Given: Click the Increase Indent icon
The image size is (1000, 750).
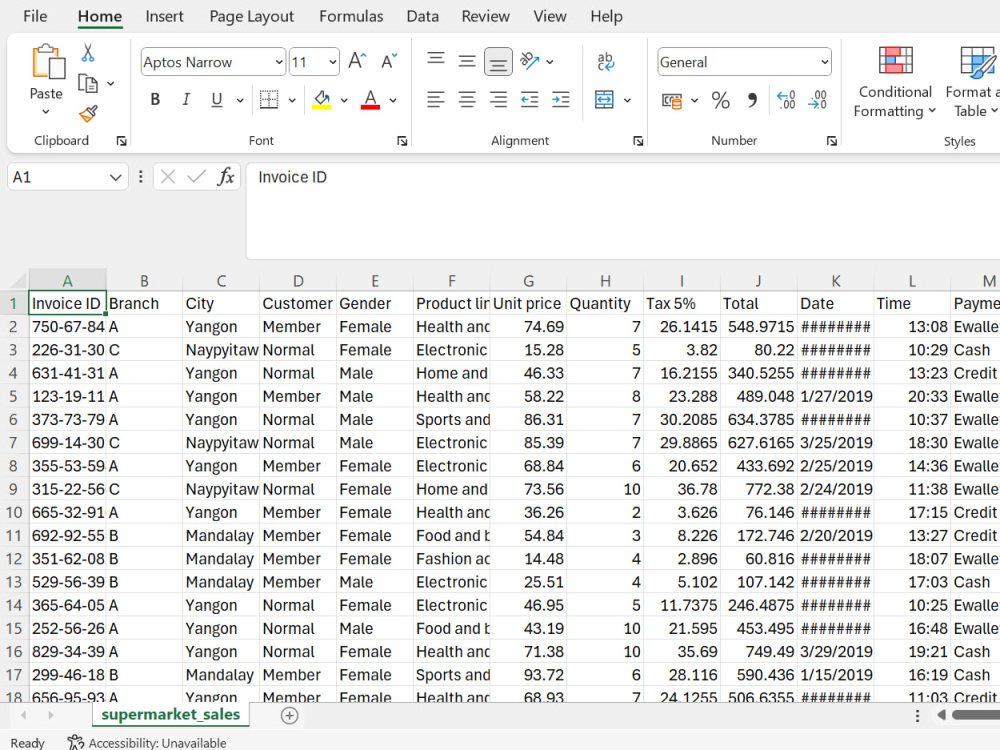Looking at the screenshot, I should pos(561,99).
